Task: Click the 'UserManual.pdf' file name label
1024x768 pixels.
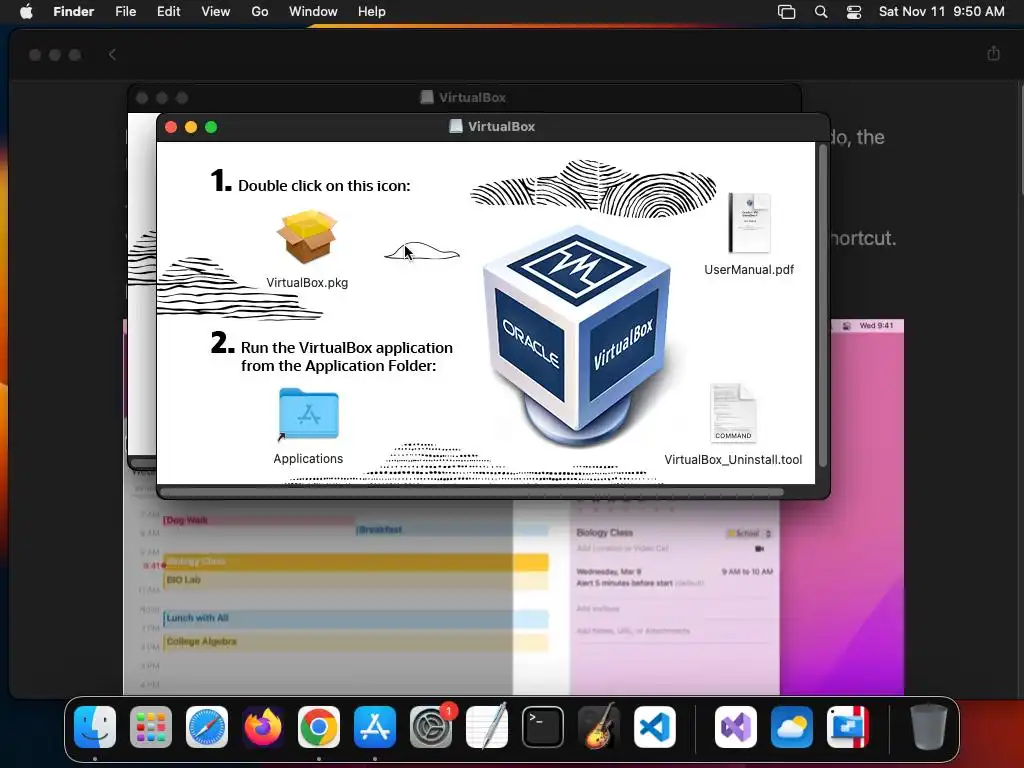Action: tap(749, 270)
